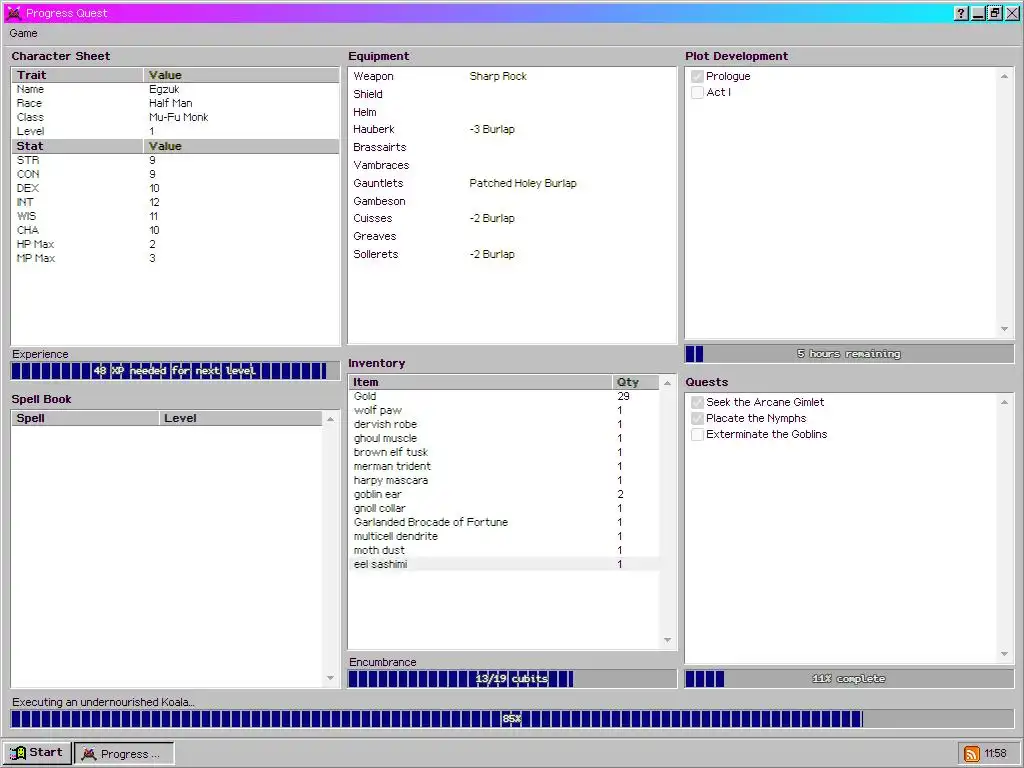Click the Inventory scroll up arrow
This screenshot has width=1024, height=768.
tap(667, 383)
